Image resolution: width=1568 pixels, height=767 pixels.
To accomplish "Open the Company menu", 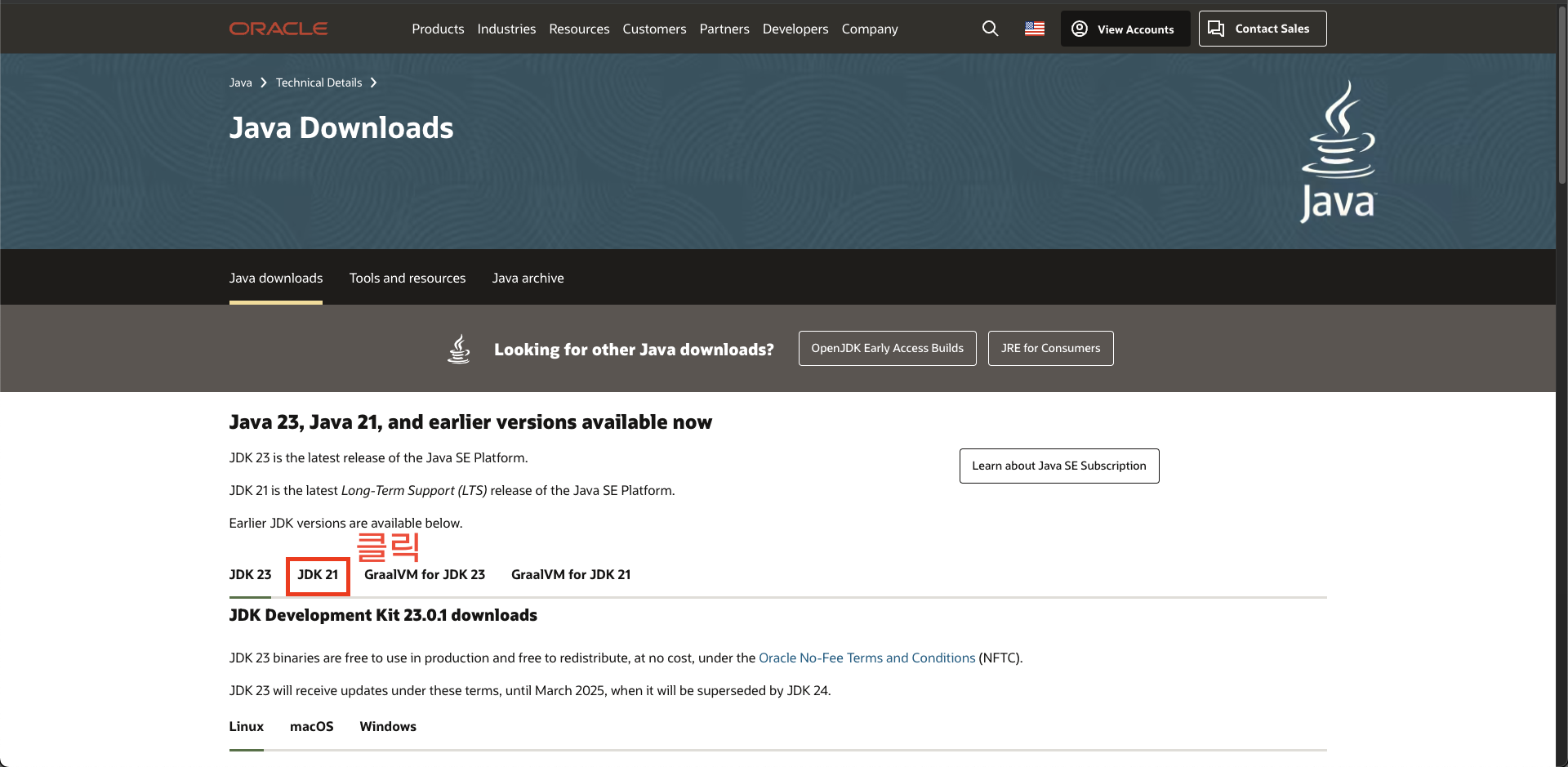I will (x=870, y=29).
